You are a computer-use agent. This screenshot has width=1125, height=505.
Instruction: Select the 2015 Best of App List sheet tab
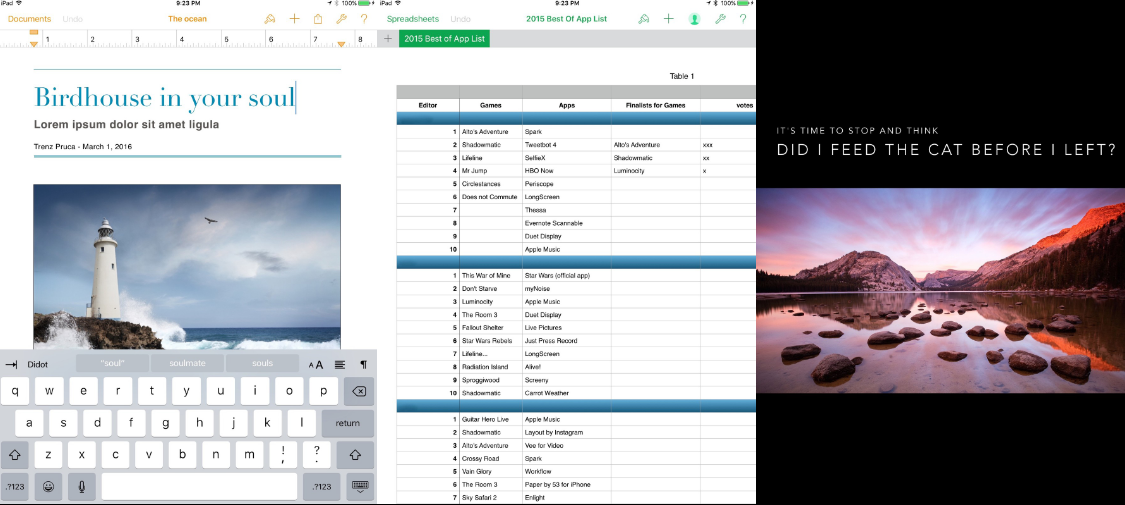tap(444, 39)
